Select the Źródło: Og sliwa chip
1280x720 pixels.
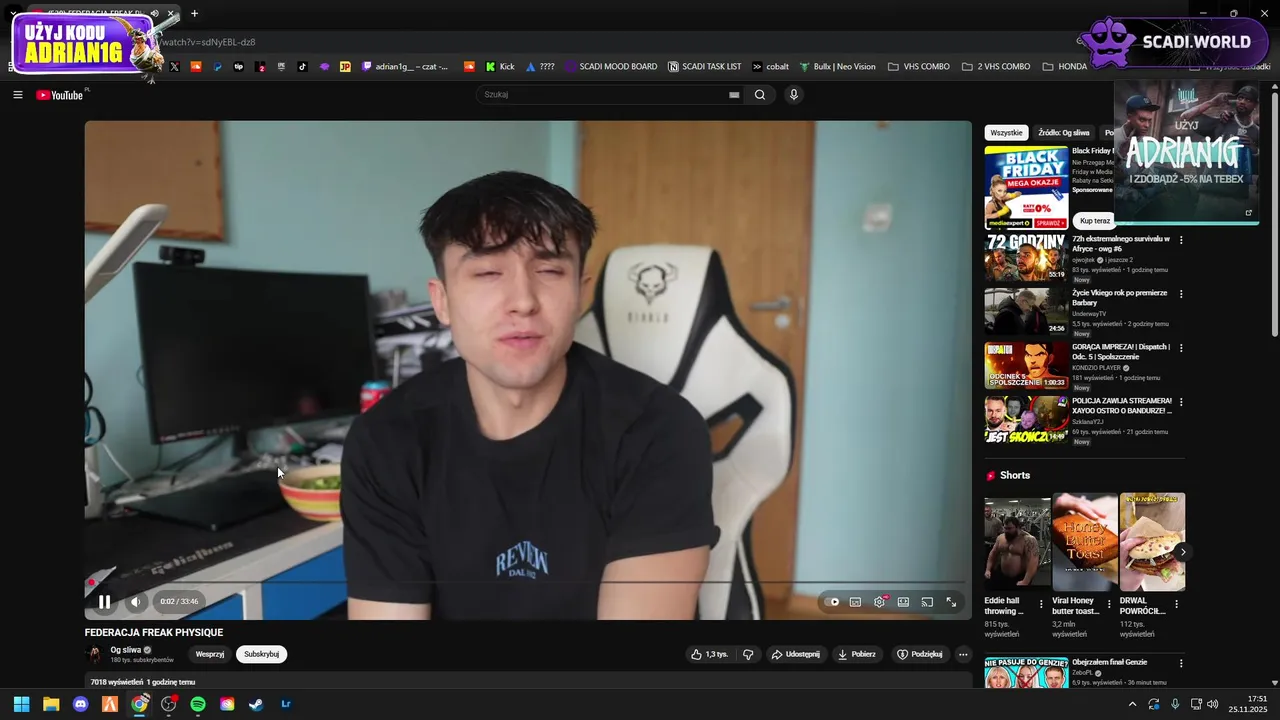1064,132
